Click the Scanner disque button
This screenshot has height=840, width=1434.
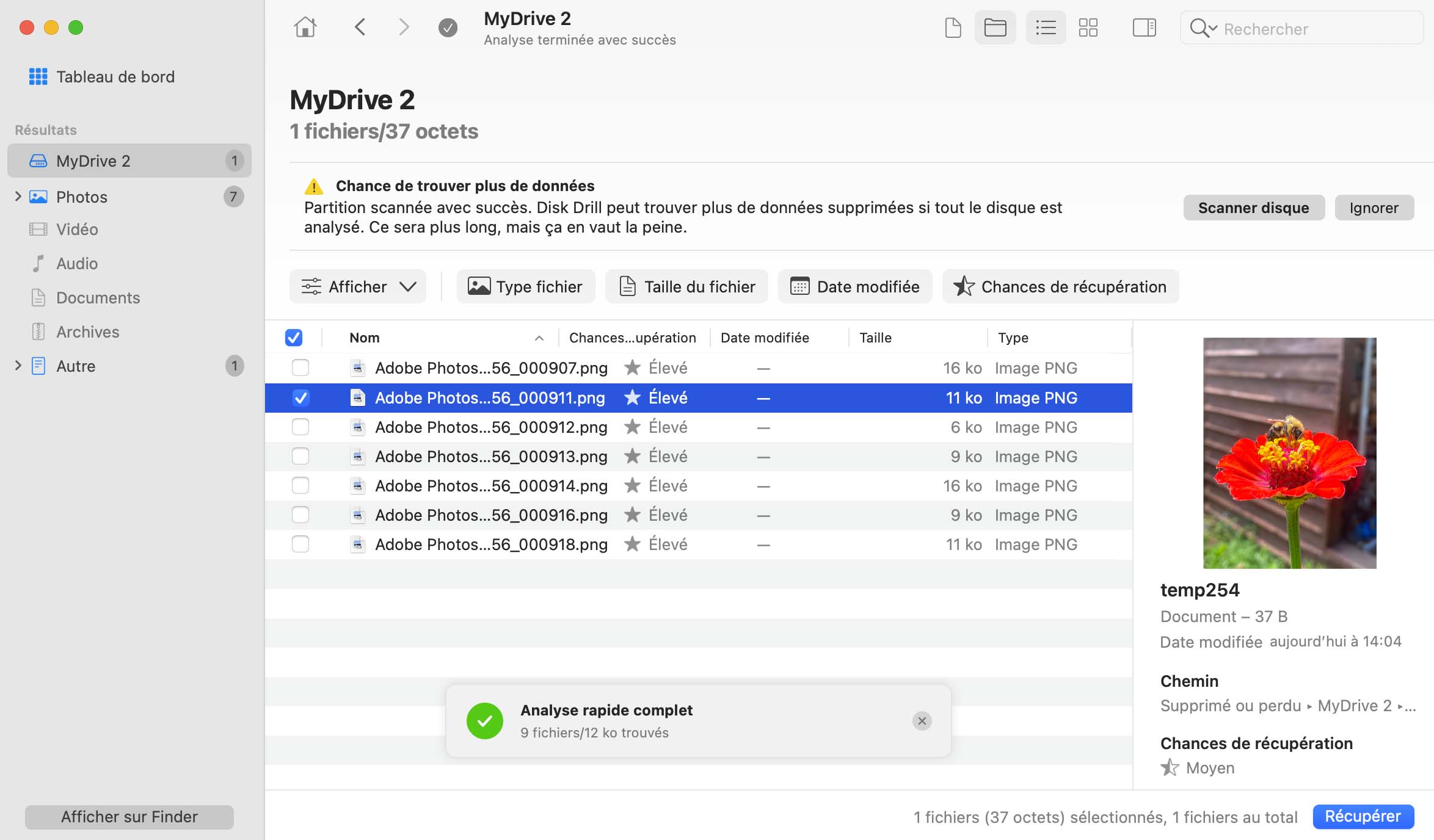tap(1253, 207)
